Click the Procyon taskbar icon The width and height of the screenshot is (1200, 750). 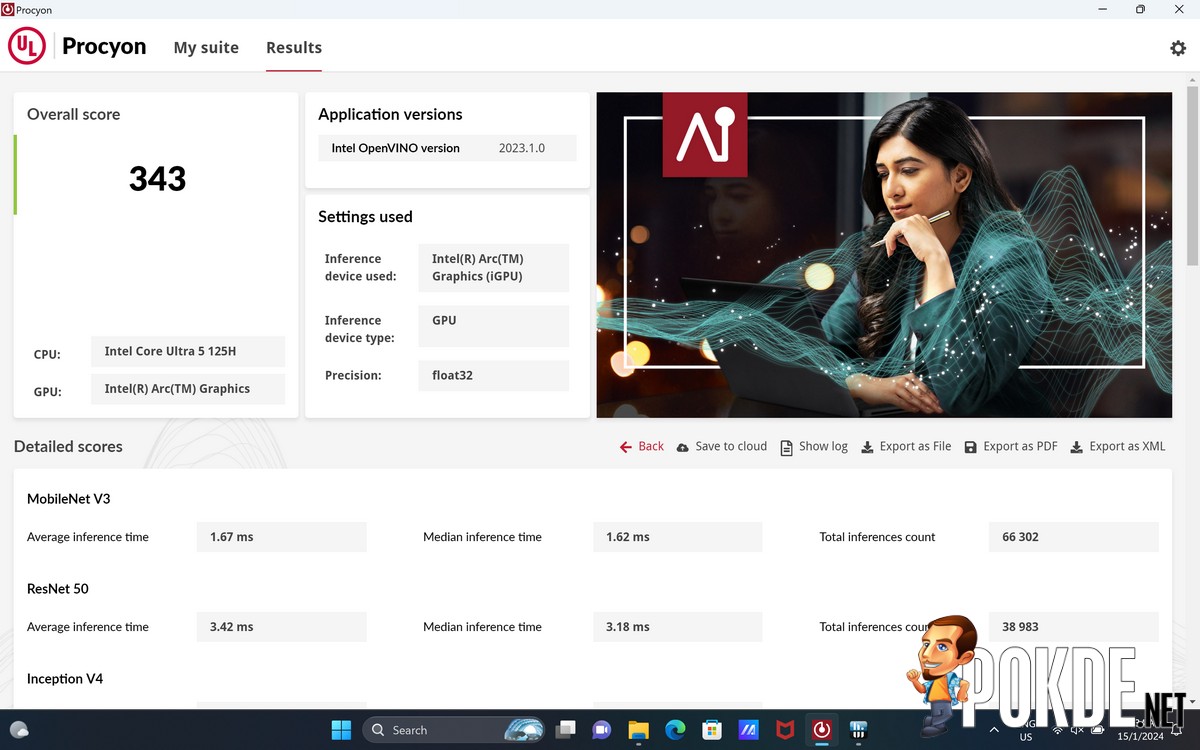tap(821, 730)
